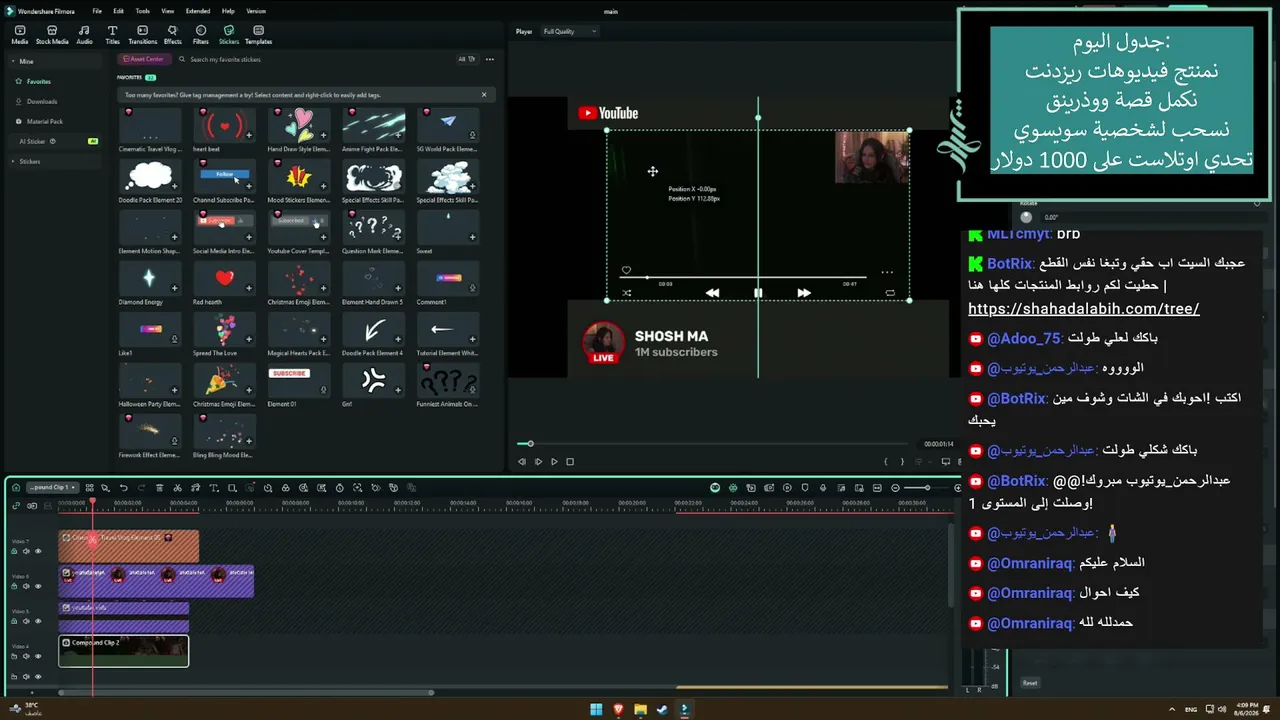Switch to the Filters tab
Image resolution: width=1280 pixels, height=720 pixels.
click(x=200, y=35)
